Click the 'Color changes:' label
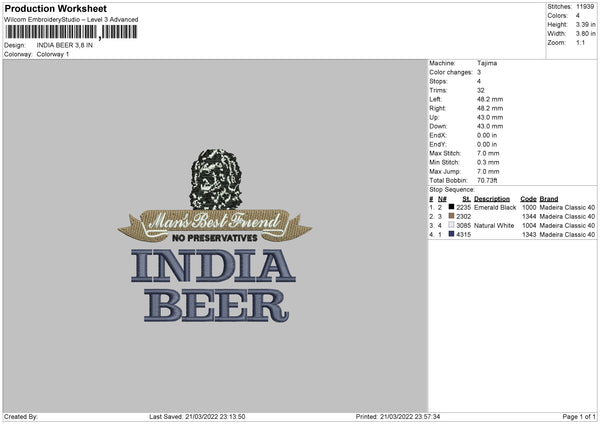Image resolution: width=600 pixels, height=424 pixels. tap(451, 72)
